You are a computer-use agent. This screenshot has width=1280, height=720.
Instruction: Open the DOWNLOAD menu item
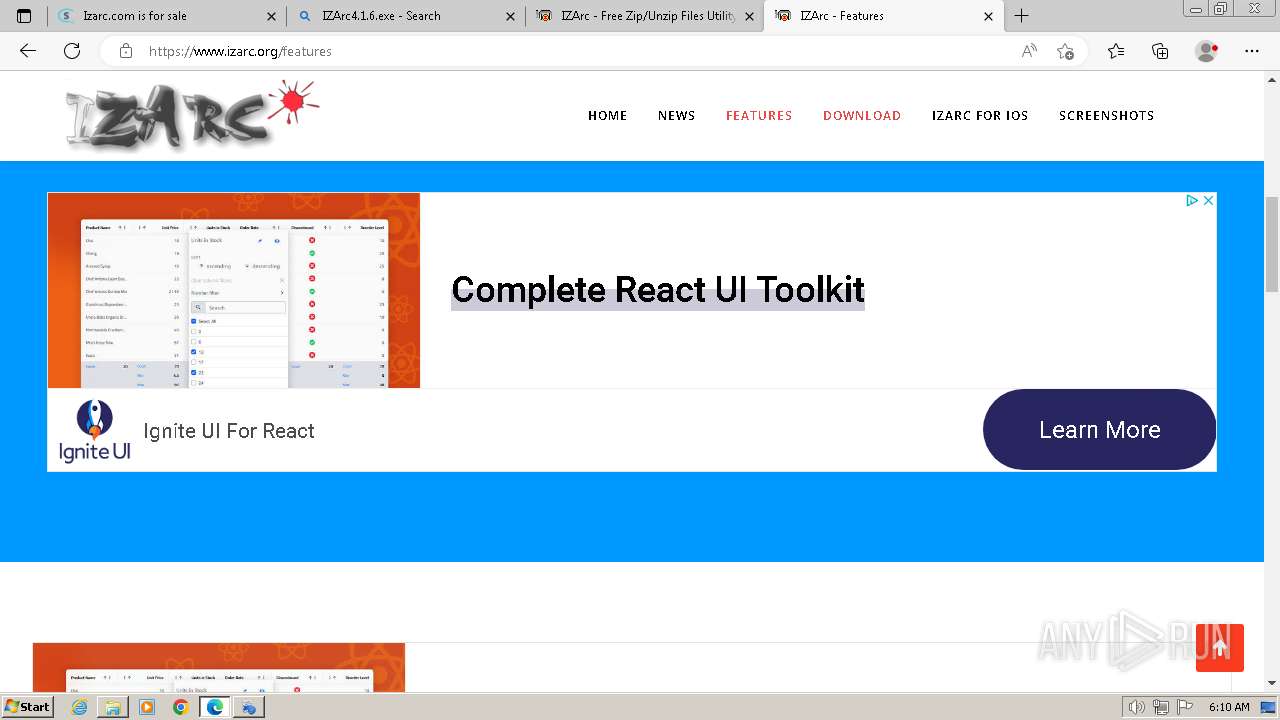tap(862, 115)
